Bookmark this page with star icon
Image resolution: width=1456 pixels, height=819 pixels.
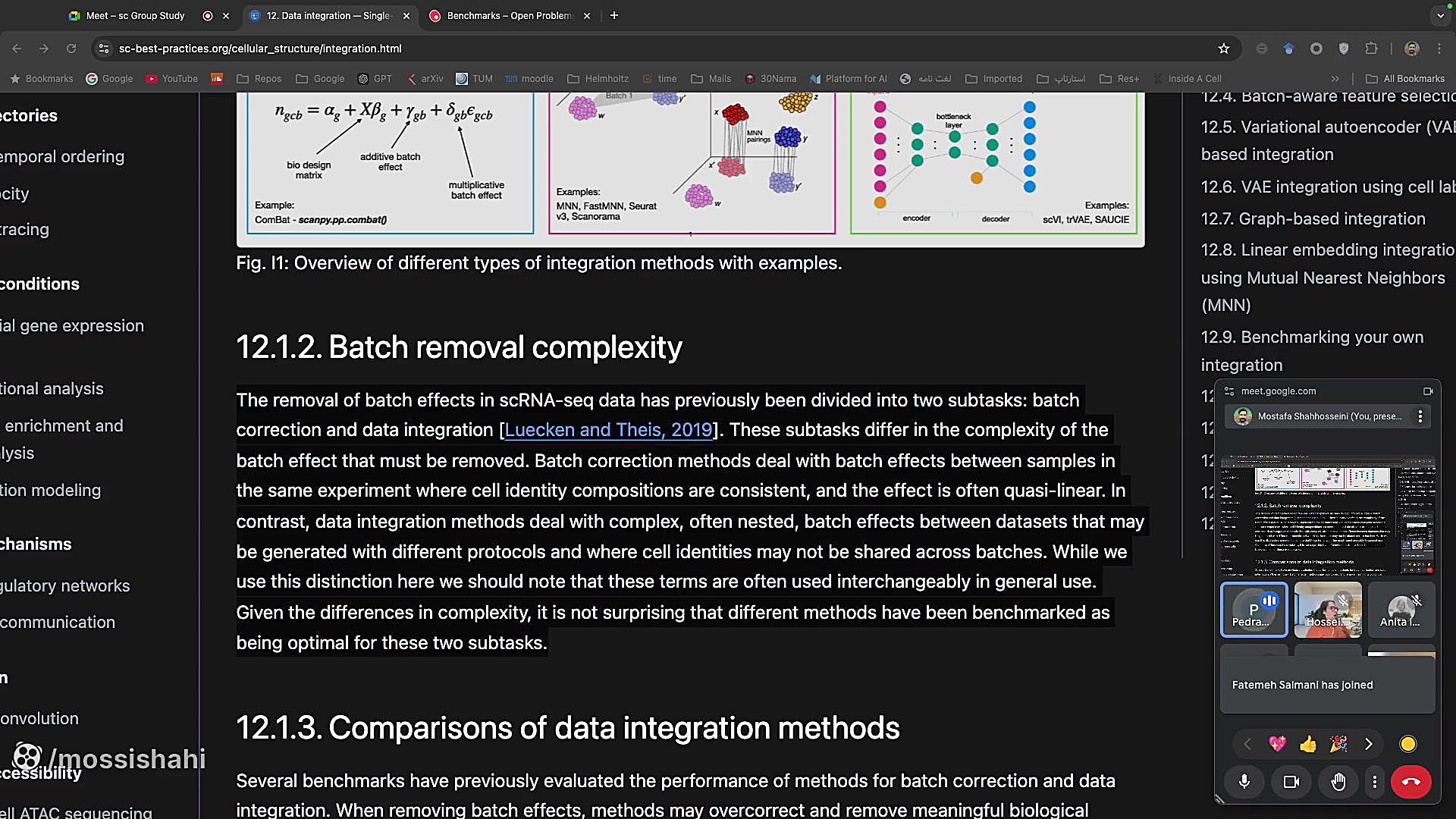[x=1223, y=49]
